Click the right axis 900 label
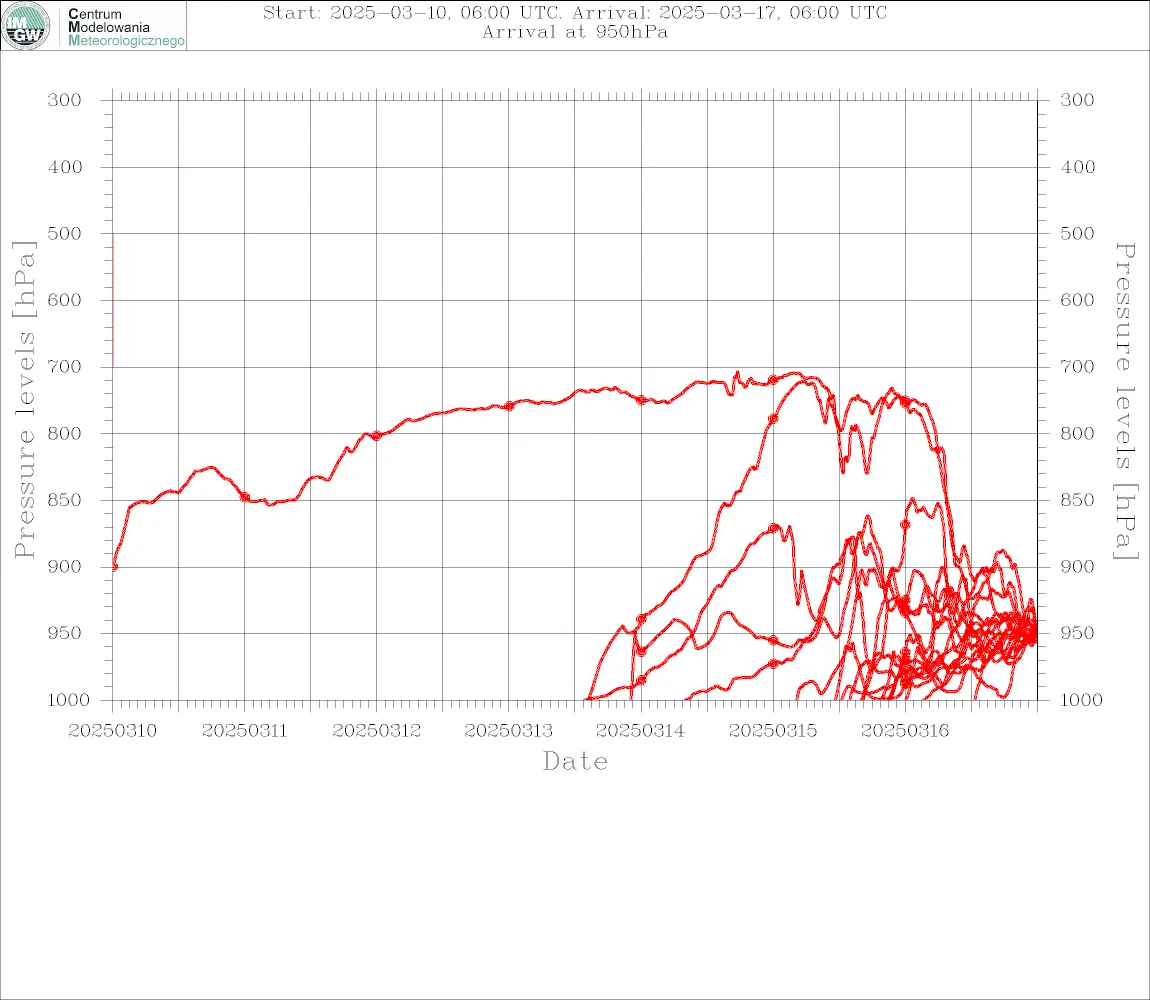1150x1000 pixels. tap(1077, 566)
